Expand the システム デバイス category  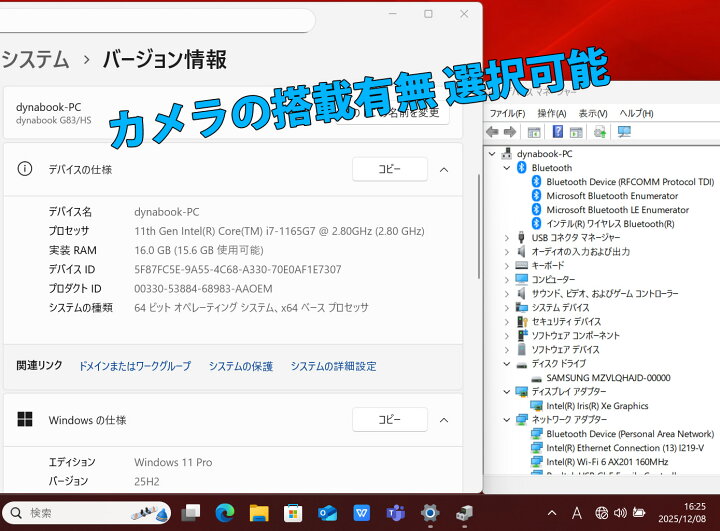tap(506, 308)
